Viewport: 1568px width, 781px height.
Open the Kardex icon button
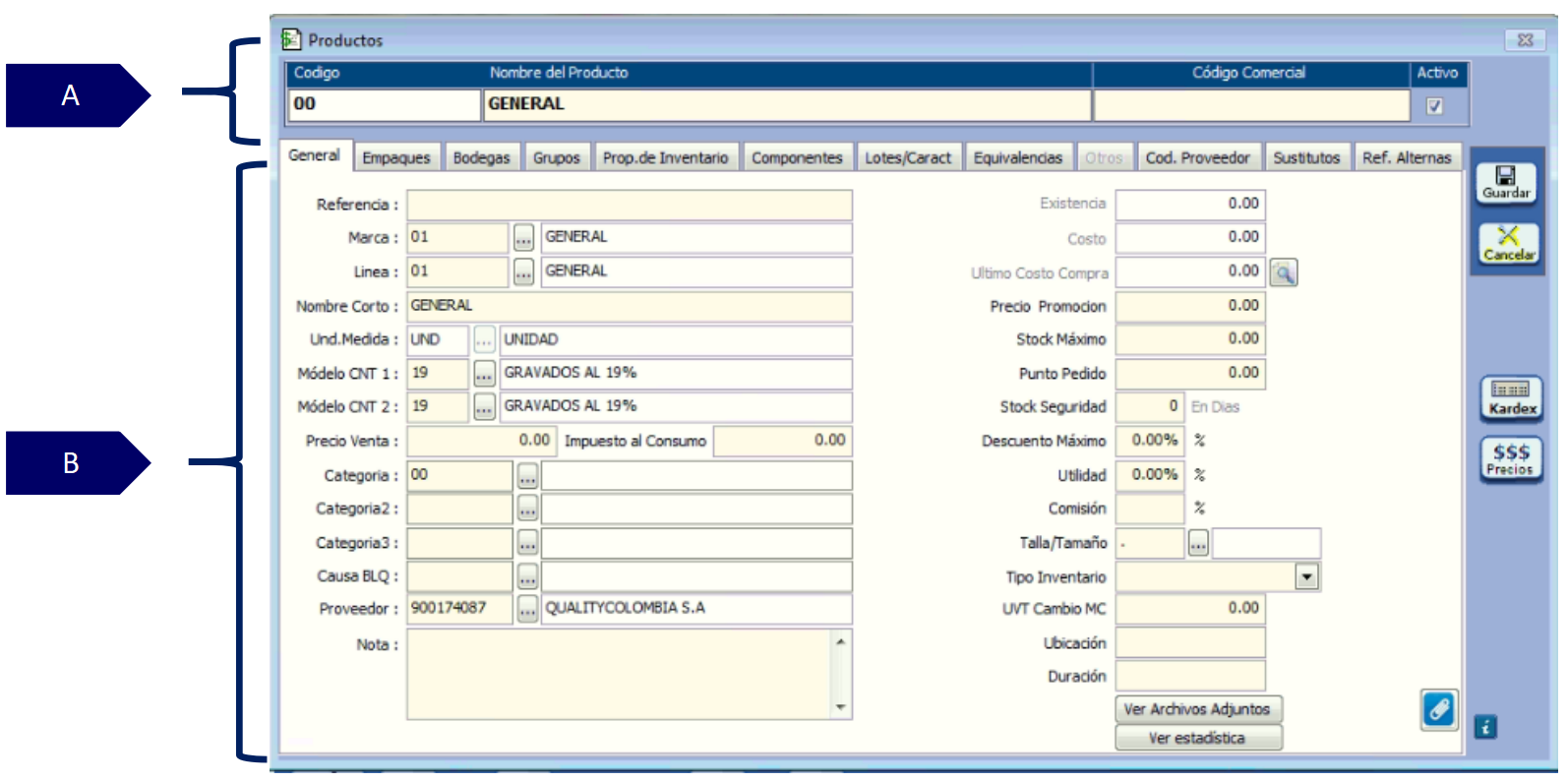pos(1512,398)
